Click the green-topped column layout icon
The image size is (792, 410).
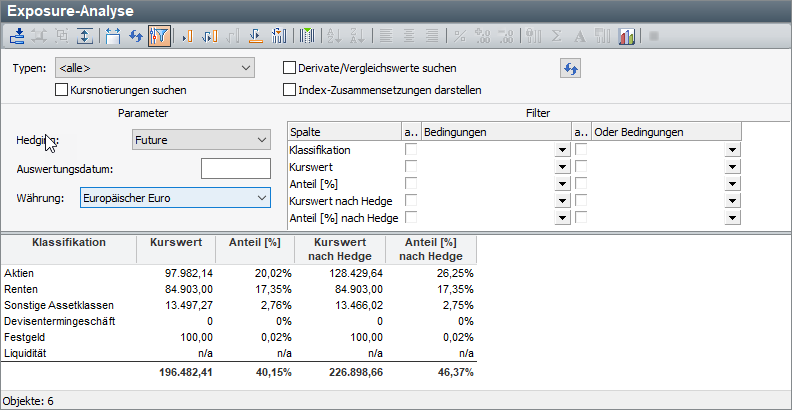[306, 36]
